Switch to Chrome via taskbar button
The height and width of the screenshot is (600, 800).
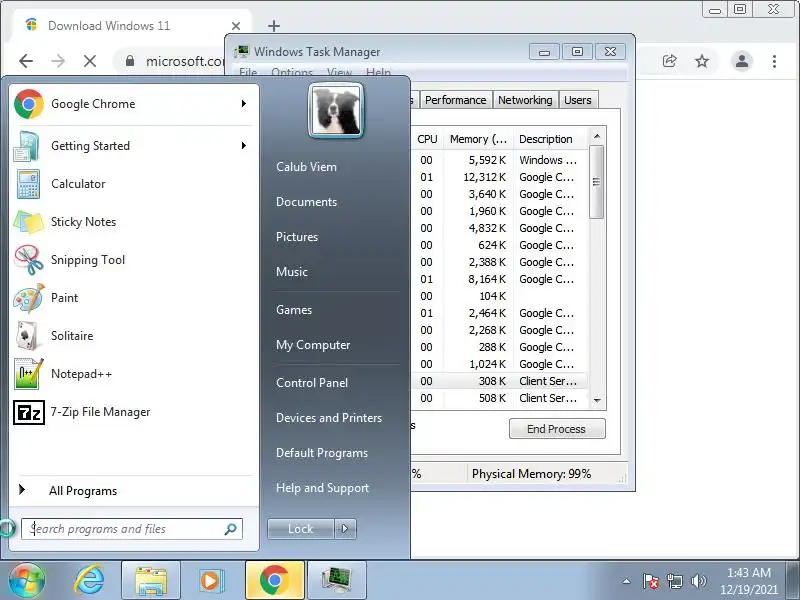(275, 581)
